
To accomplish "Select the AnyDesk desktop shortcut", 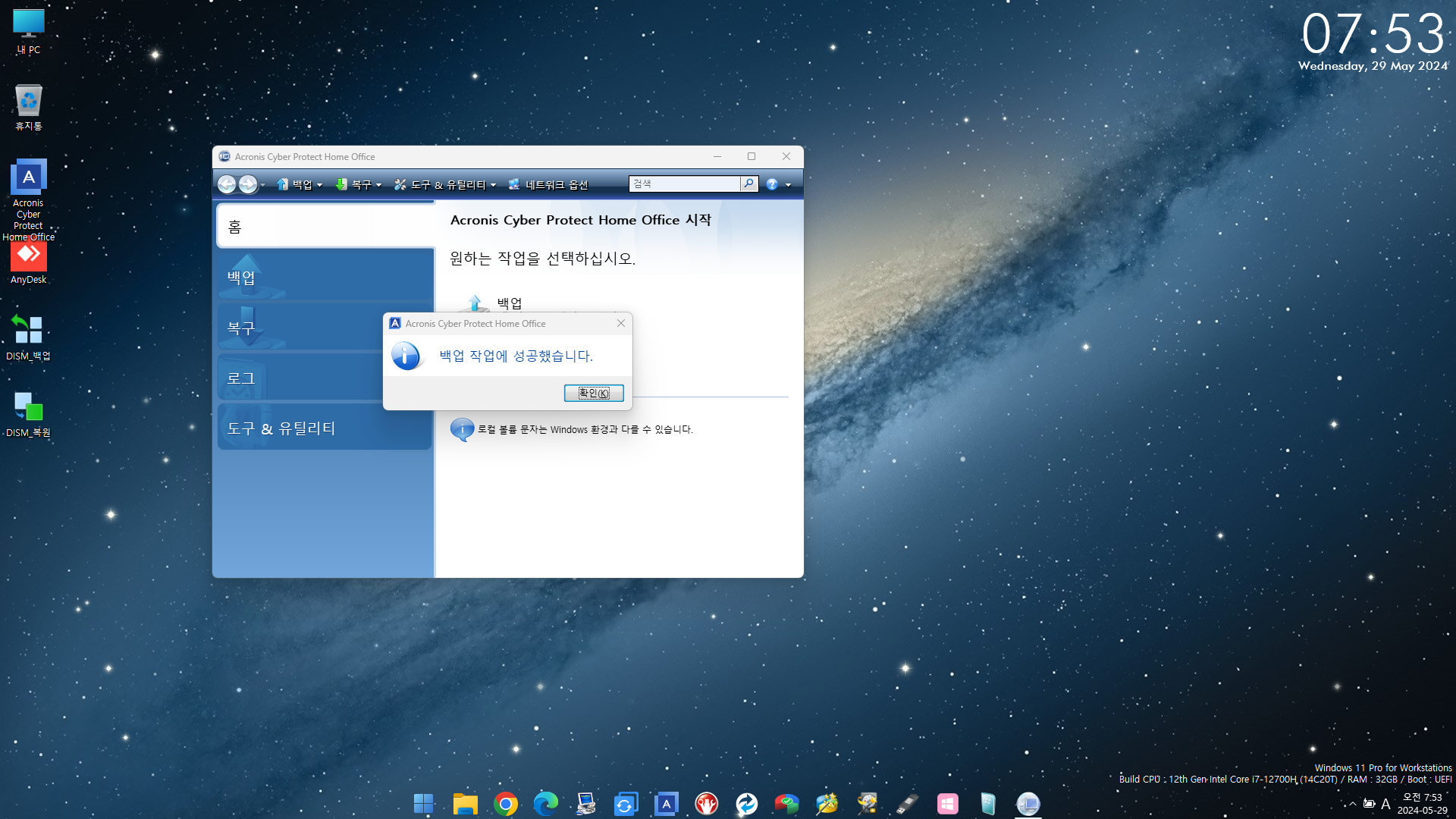I will [x=29, y=262].
